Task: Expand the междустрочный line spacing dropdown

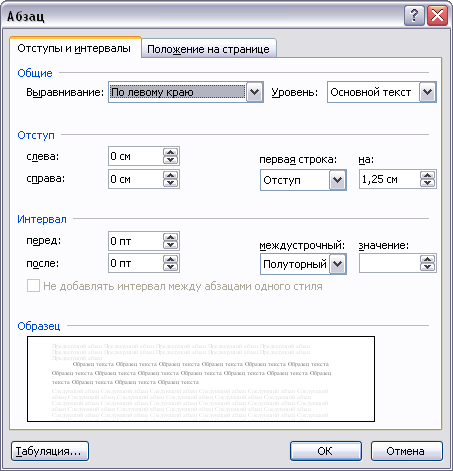Action: point(338,264)
